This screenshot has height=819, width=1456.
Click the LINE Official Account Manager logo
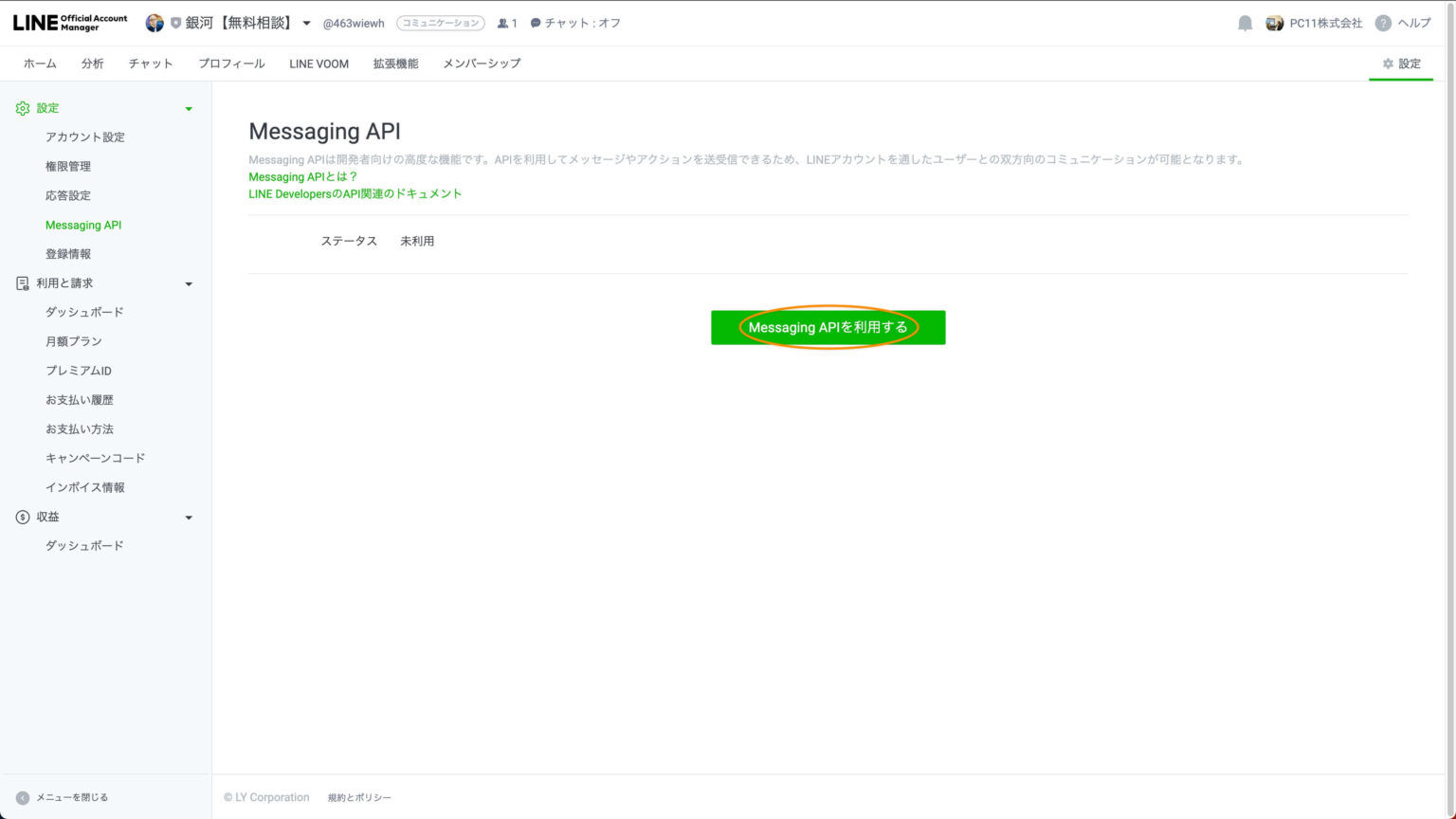point(68,22)
